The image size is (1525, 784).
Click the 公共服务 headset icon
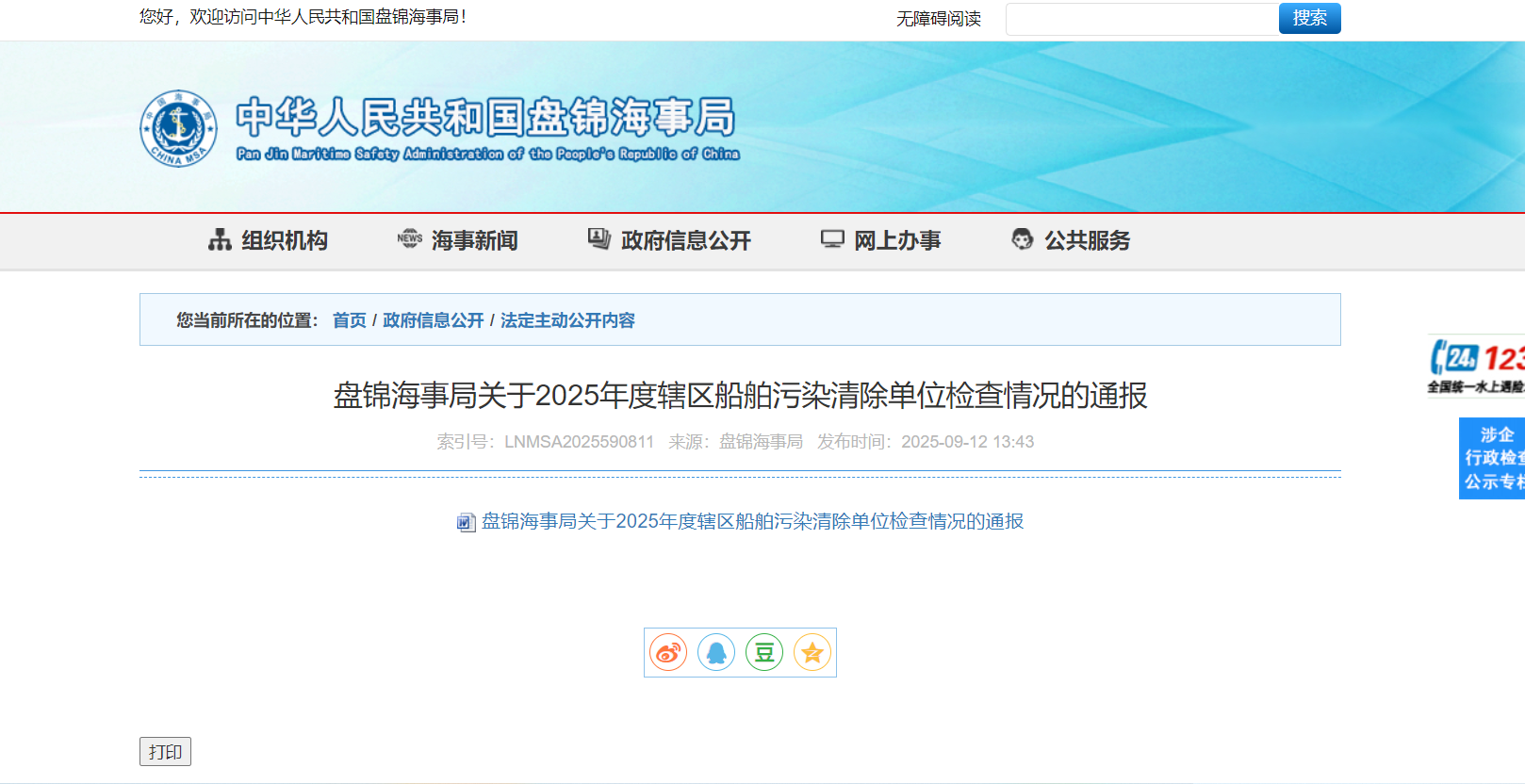point(1022,239)
